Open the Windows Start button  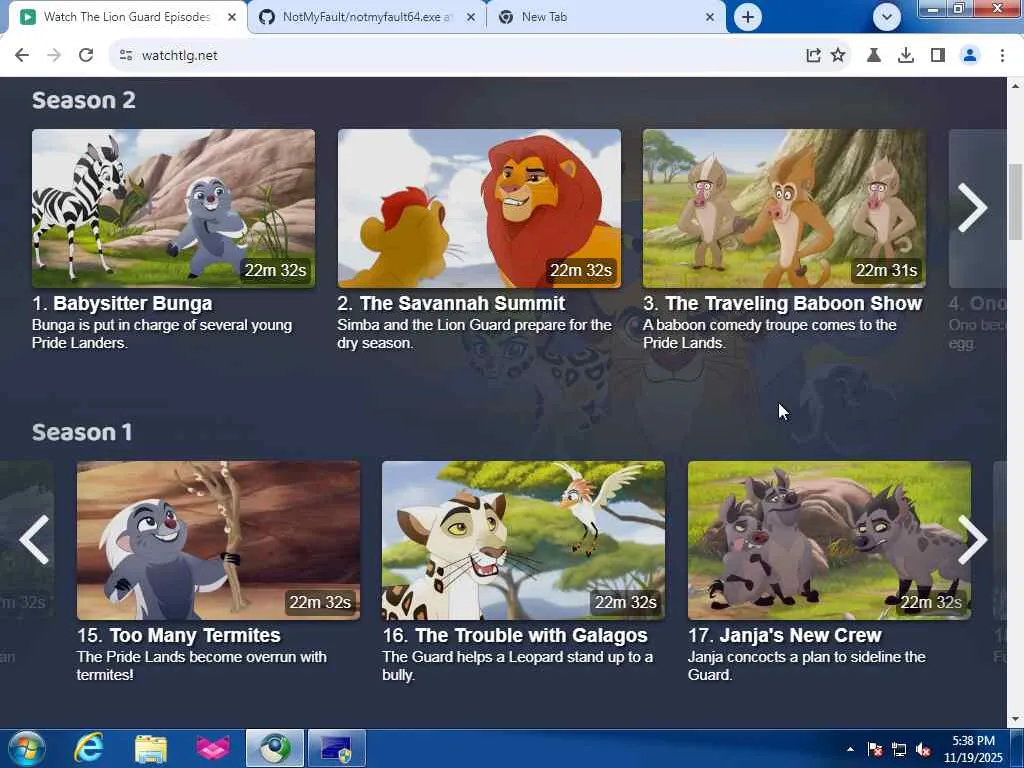(26, 748)
